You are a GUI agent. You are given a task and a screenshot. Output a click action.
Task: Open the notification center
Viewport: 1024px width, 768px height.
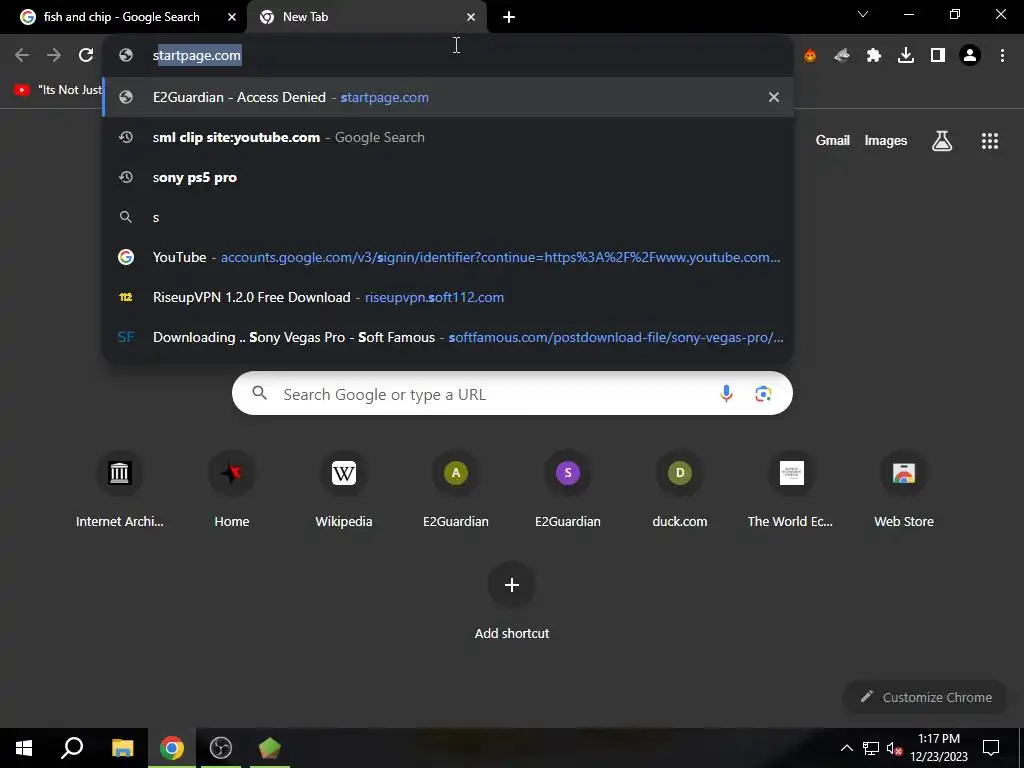pyautogui.click(x=991, y=748)
